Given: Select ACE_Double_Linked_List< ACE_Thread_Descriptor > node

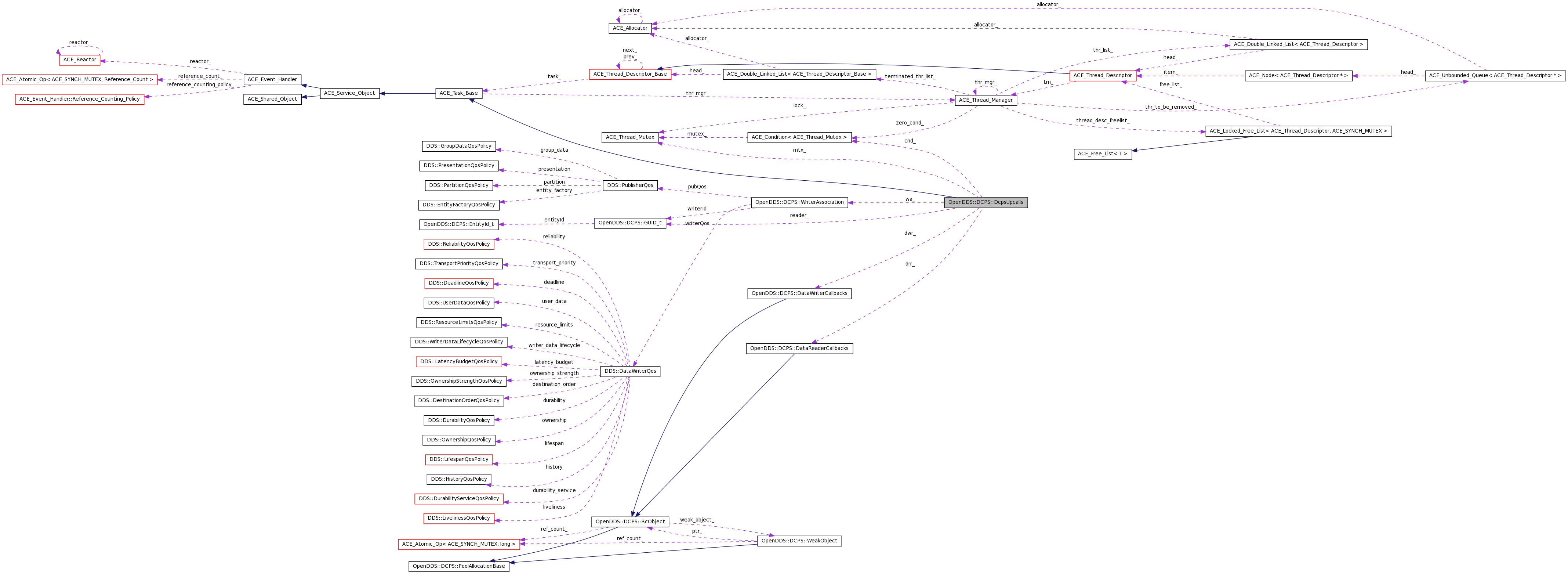Looking at the screenshot, I should click(1298, 44).
